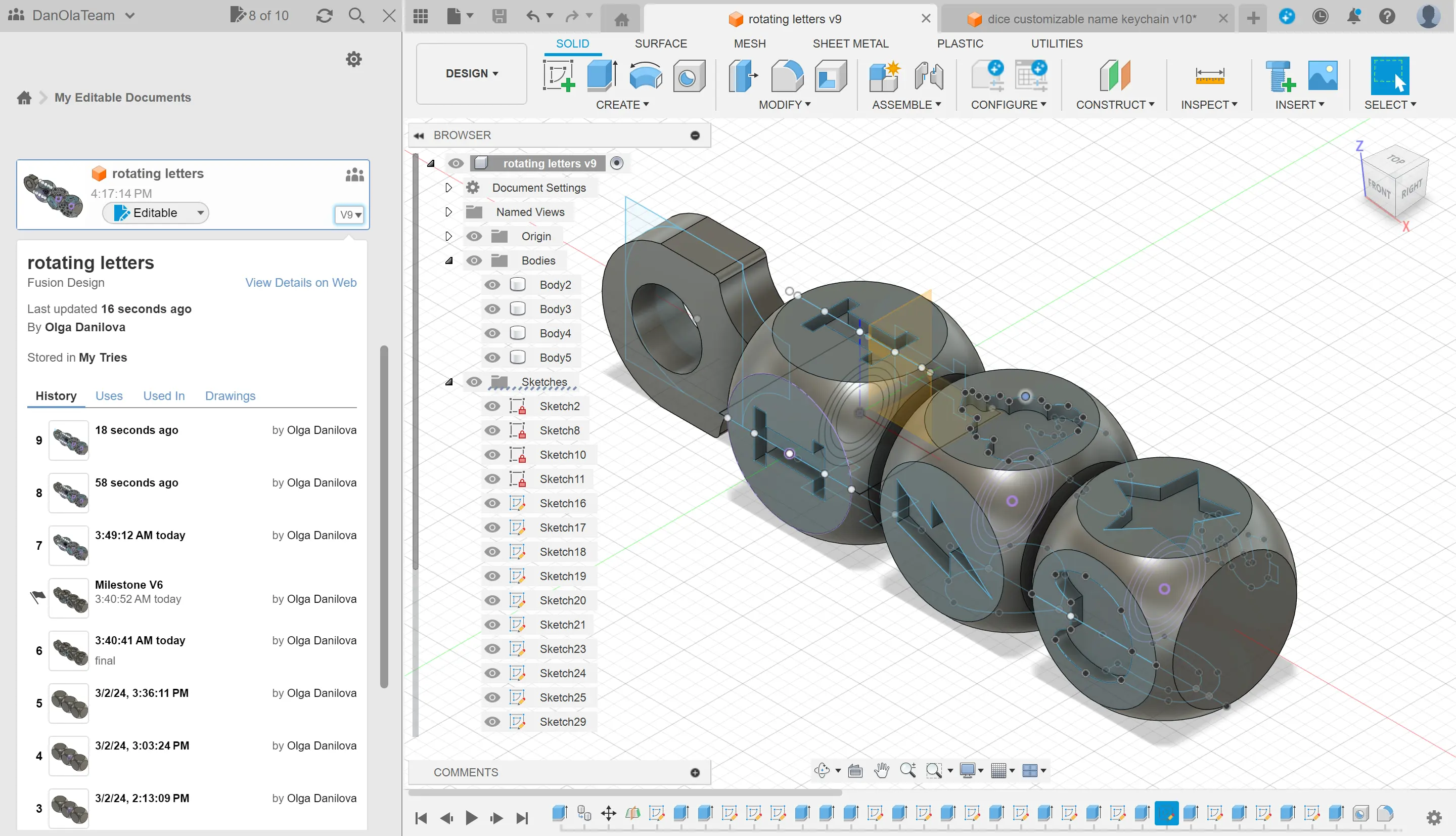This screenshot has width=1456, height=836.
Task: Toggle the Bodies folder visibility
Action: point(474,260)
